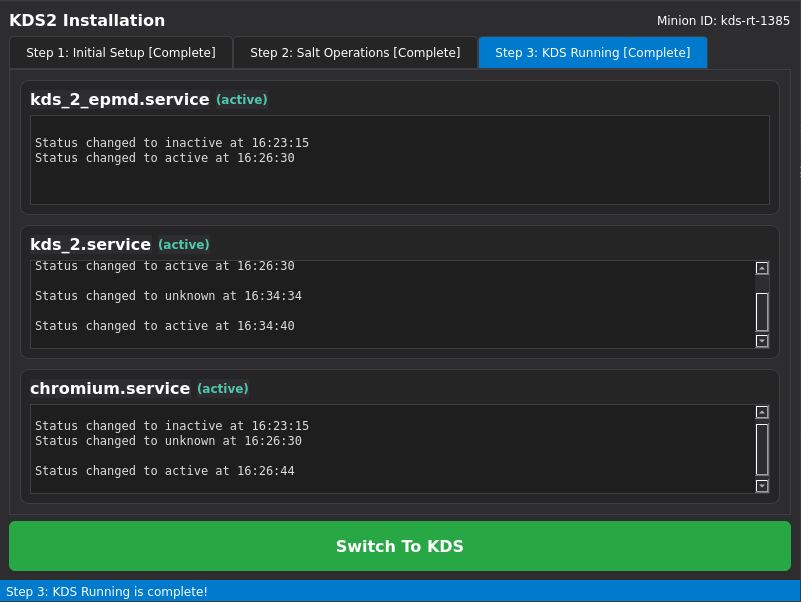Click the chromium log line 'unknown at 16:26:30'
Screen dimensions: 801x602
click(169, 441)
